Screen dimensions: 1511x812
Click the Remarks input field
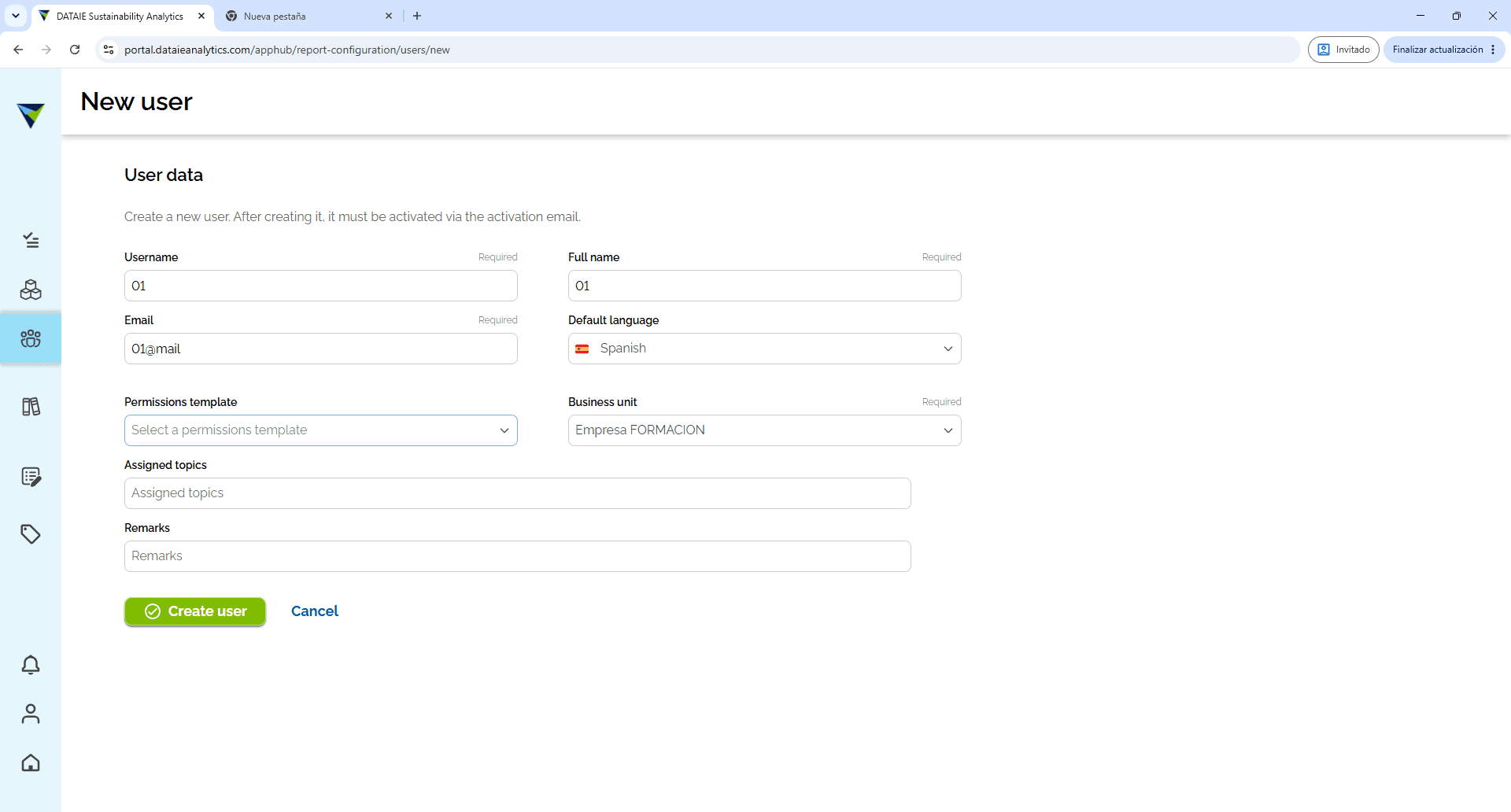point(517,556)
